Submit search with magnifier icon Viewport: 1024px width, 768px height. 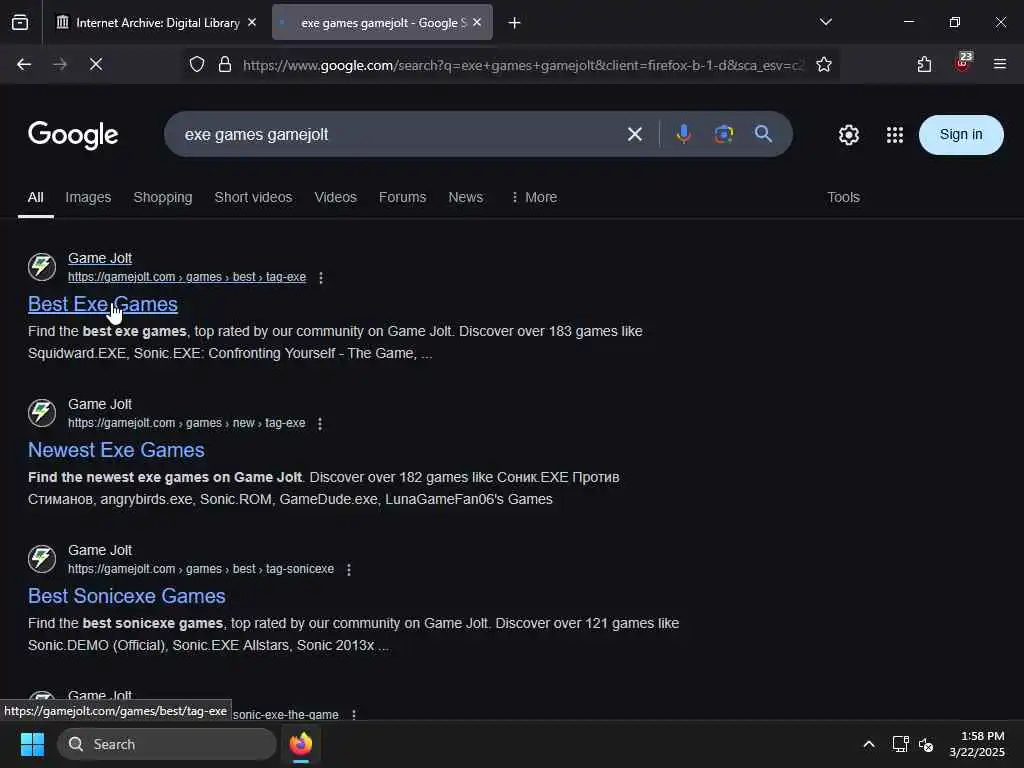click(x=763, y=134)
